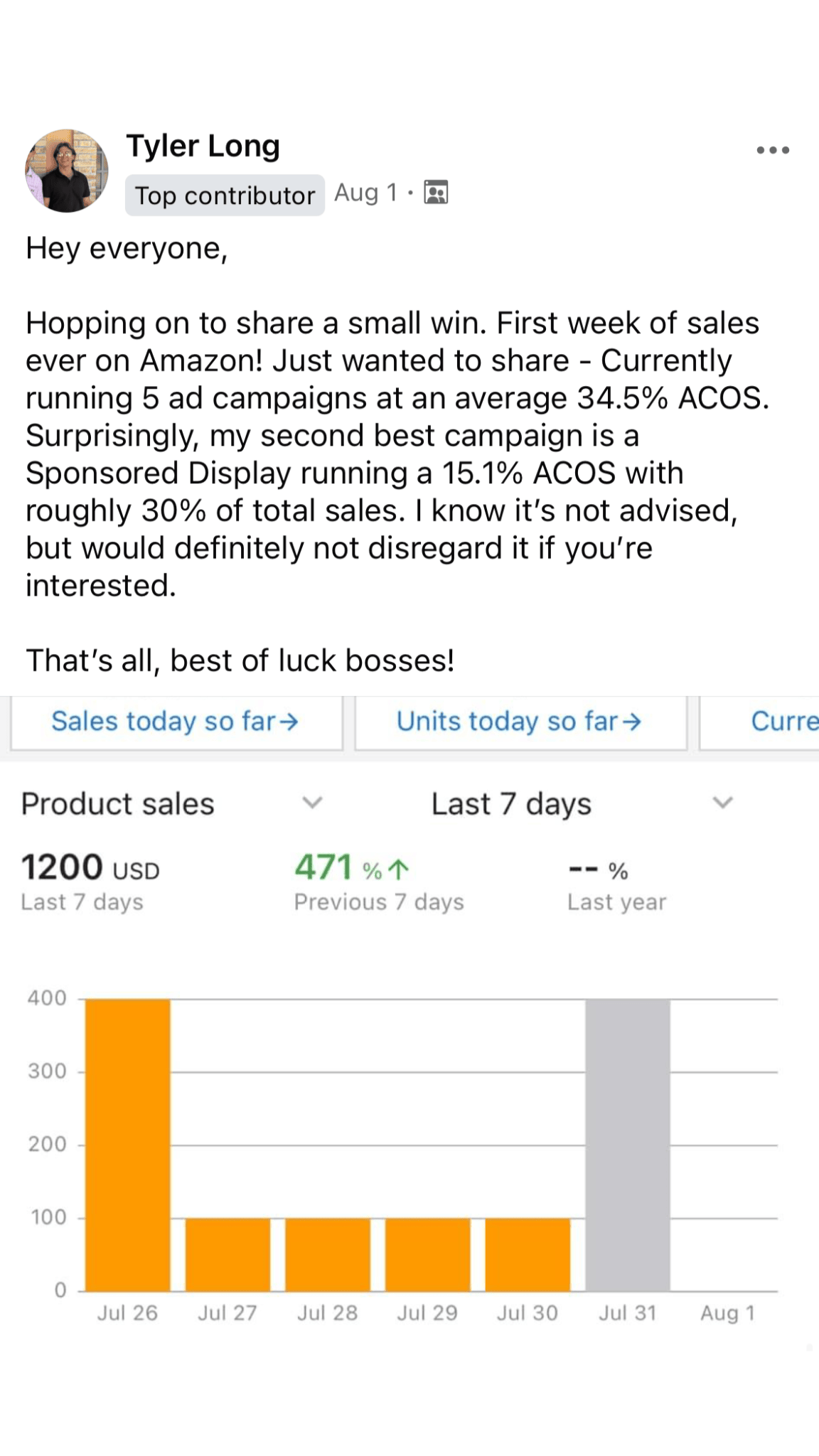Click the group audience icon beside Aug 1
This screenshot has height=1456, width=819.
(x=436, y=193)
